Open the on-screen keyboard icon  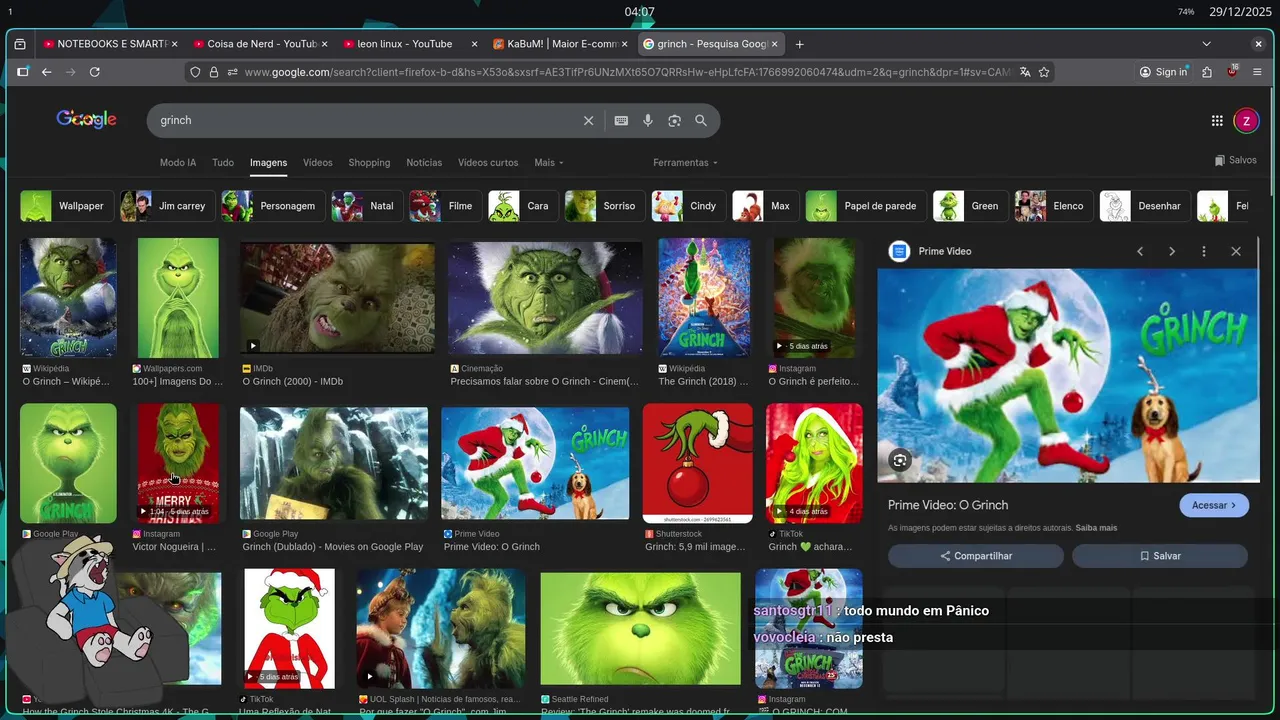[621, 120]
